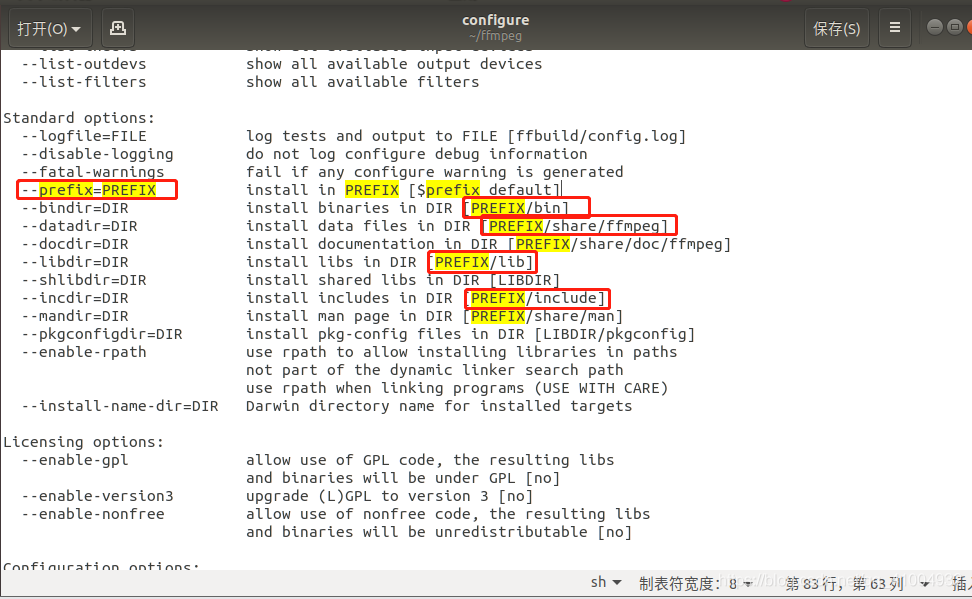Click the "--fatal-warnings" option text
The image size is (972, 599).
pos(93,172)
